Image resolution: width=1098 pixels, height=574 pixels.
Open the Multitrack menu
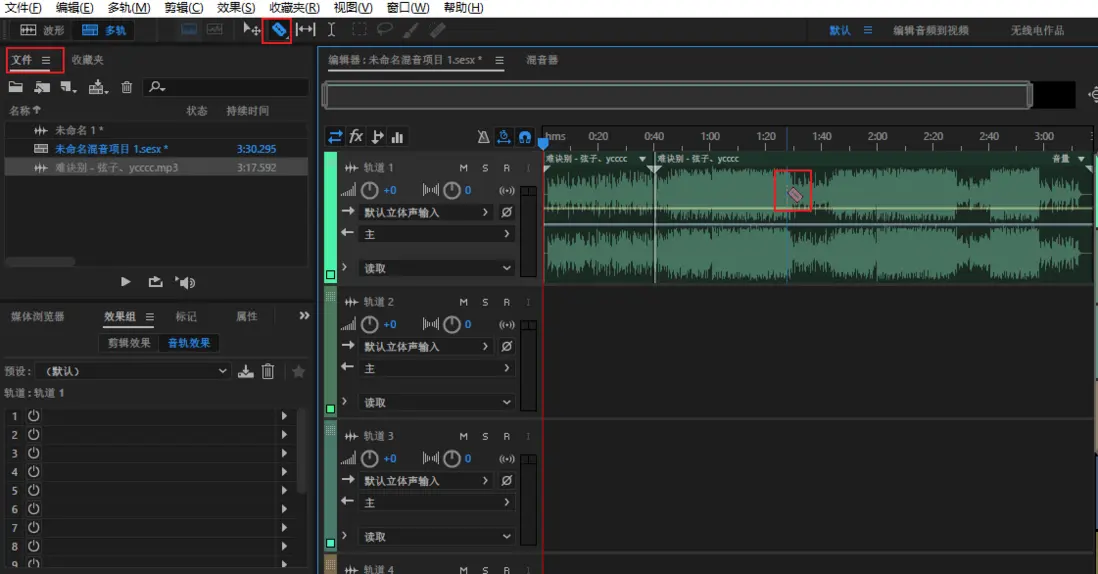tap(129, 8)
